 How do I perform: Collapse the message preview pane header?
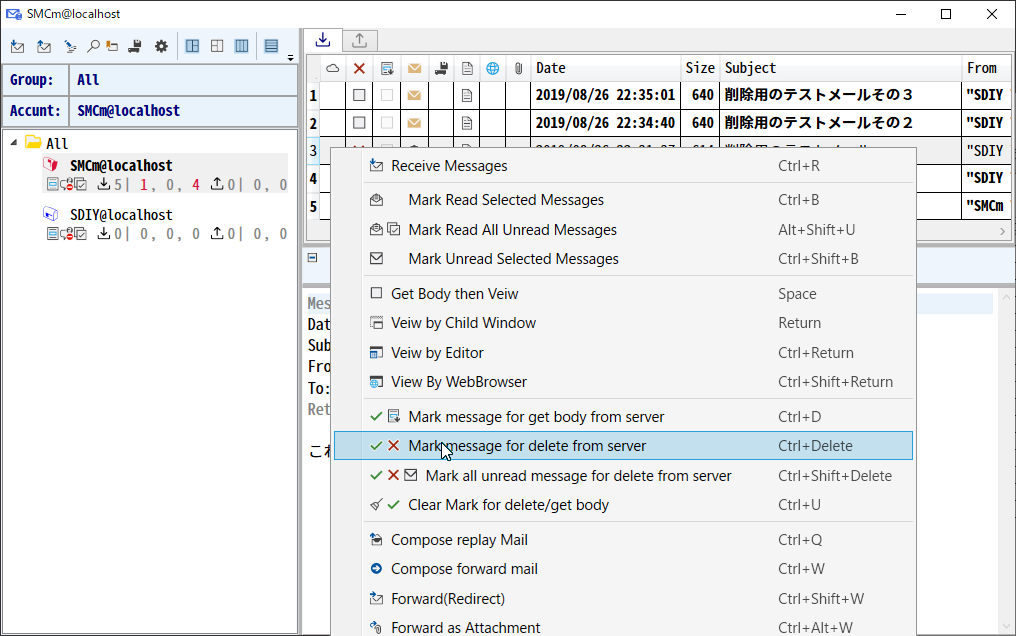click(313, 258)
